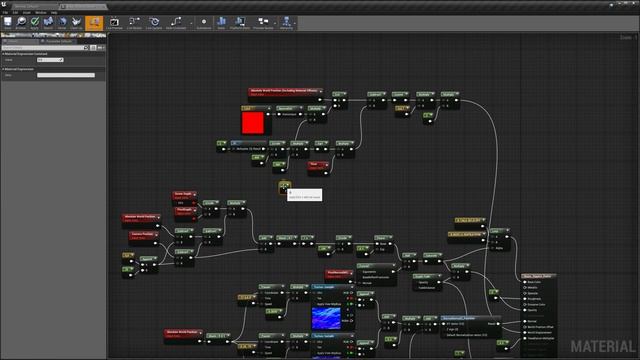
Task: Open the Preview Nodes dropdown arrow
Action: [275, 23]
